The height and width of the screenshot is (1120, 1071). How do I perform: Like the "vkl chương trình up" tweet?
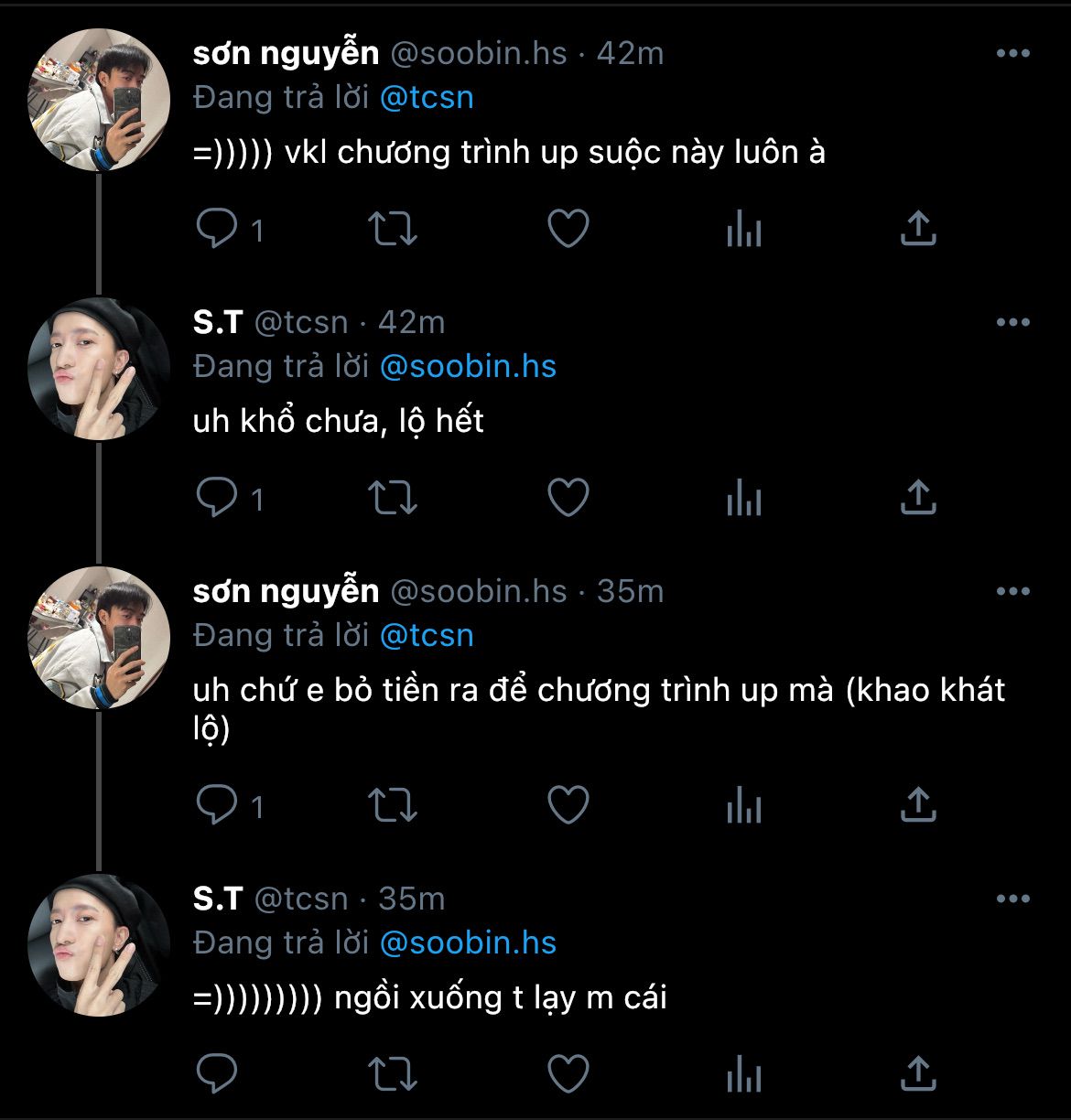(x=568, y=229)
